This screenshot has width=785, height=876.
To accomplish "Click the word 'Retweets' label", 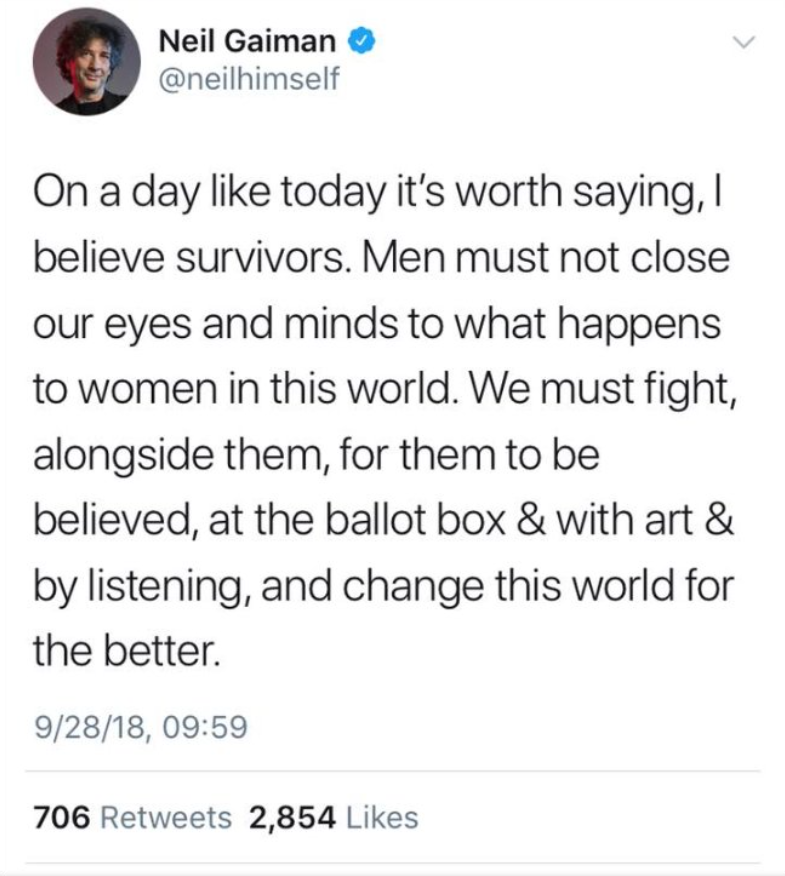I will 166,817.
